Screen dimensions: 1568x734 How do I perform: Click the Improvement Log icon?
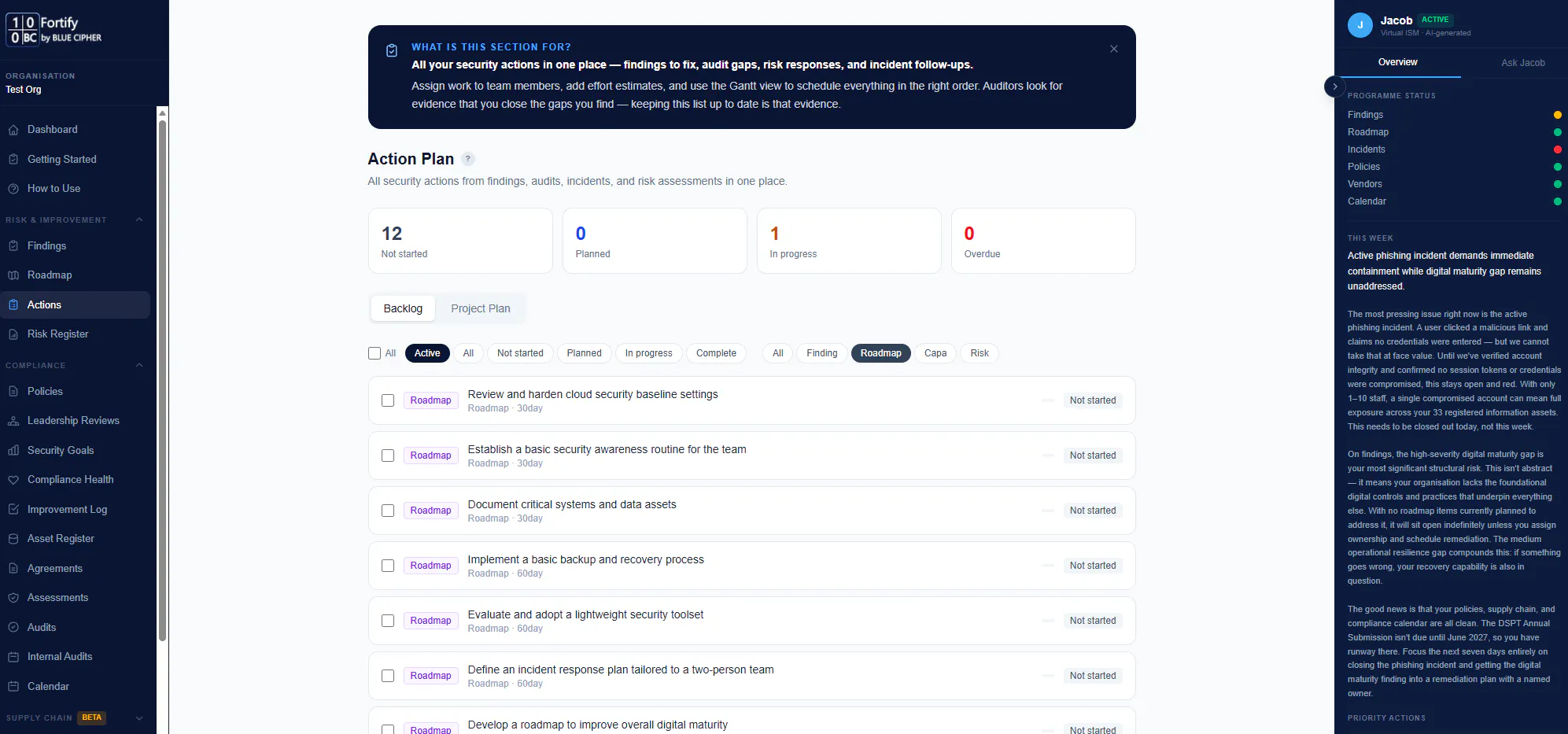point(13,509)
